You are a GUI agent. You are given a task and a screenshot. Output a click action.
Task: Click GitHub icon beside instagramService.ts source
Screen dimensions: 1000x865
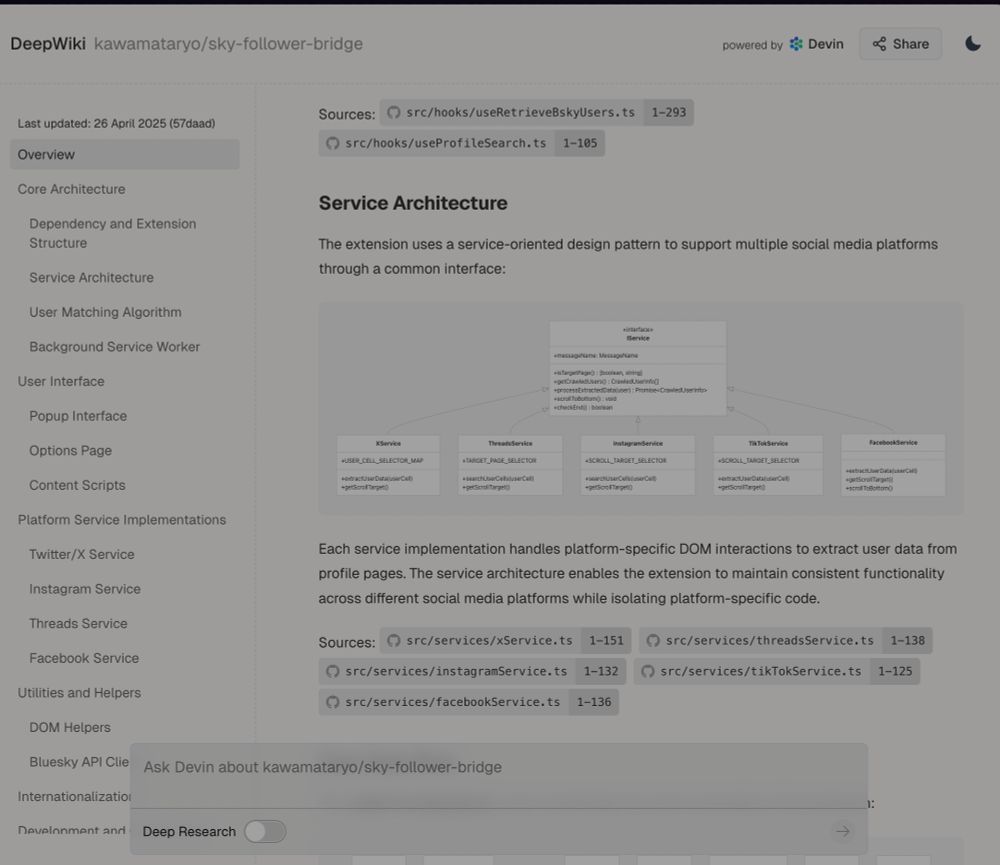coord(332,671)
